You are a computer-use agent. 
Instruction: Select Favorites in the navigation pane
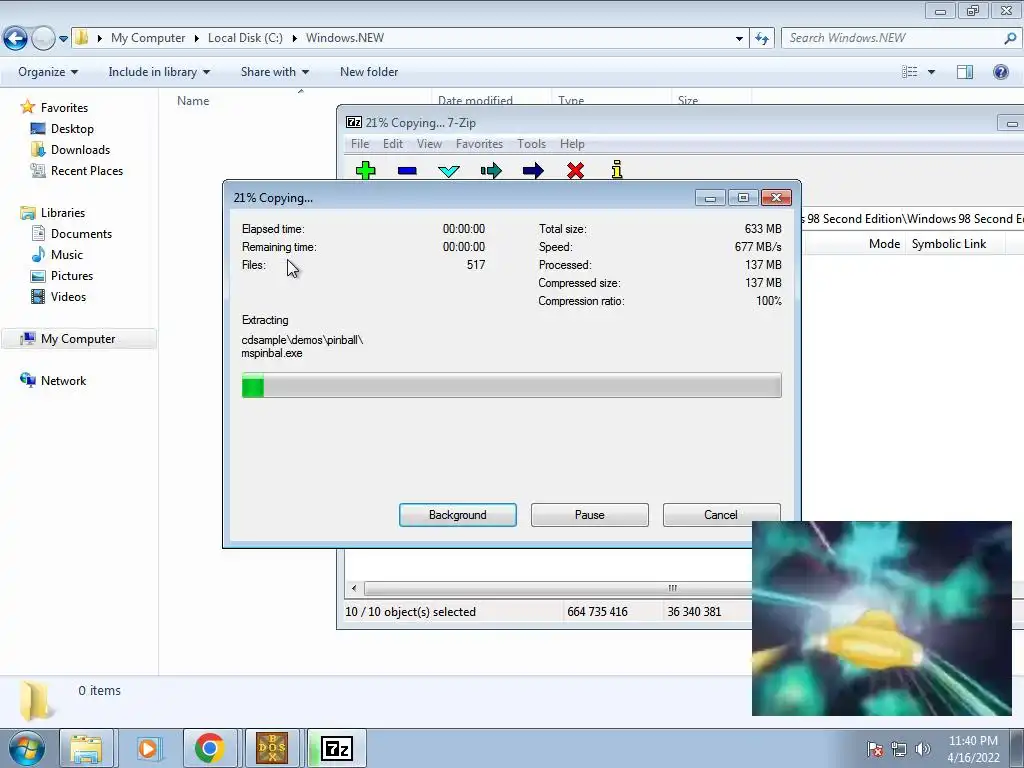coord(64,108)
